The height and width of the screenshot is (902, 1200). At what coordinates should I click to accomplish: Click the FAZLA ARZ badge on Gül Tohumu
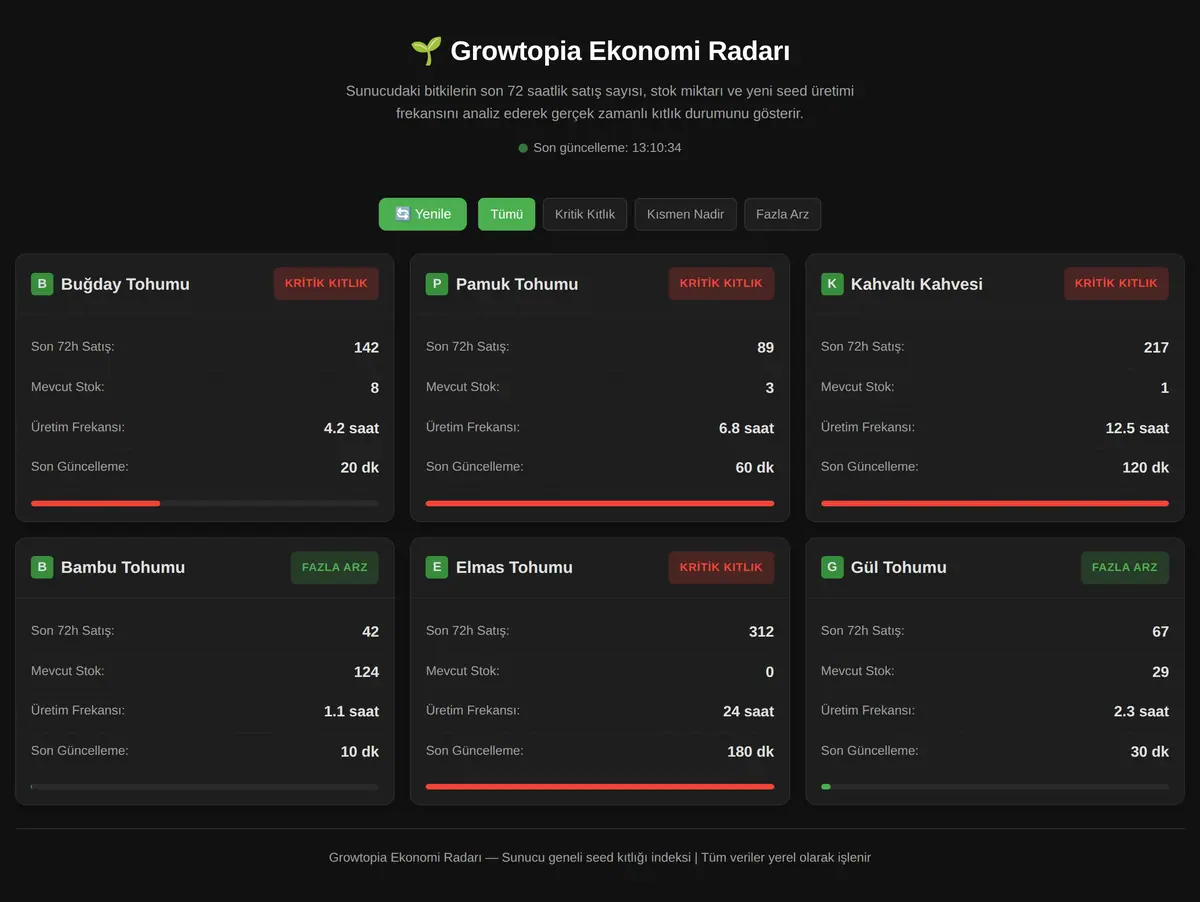1125,567
